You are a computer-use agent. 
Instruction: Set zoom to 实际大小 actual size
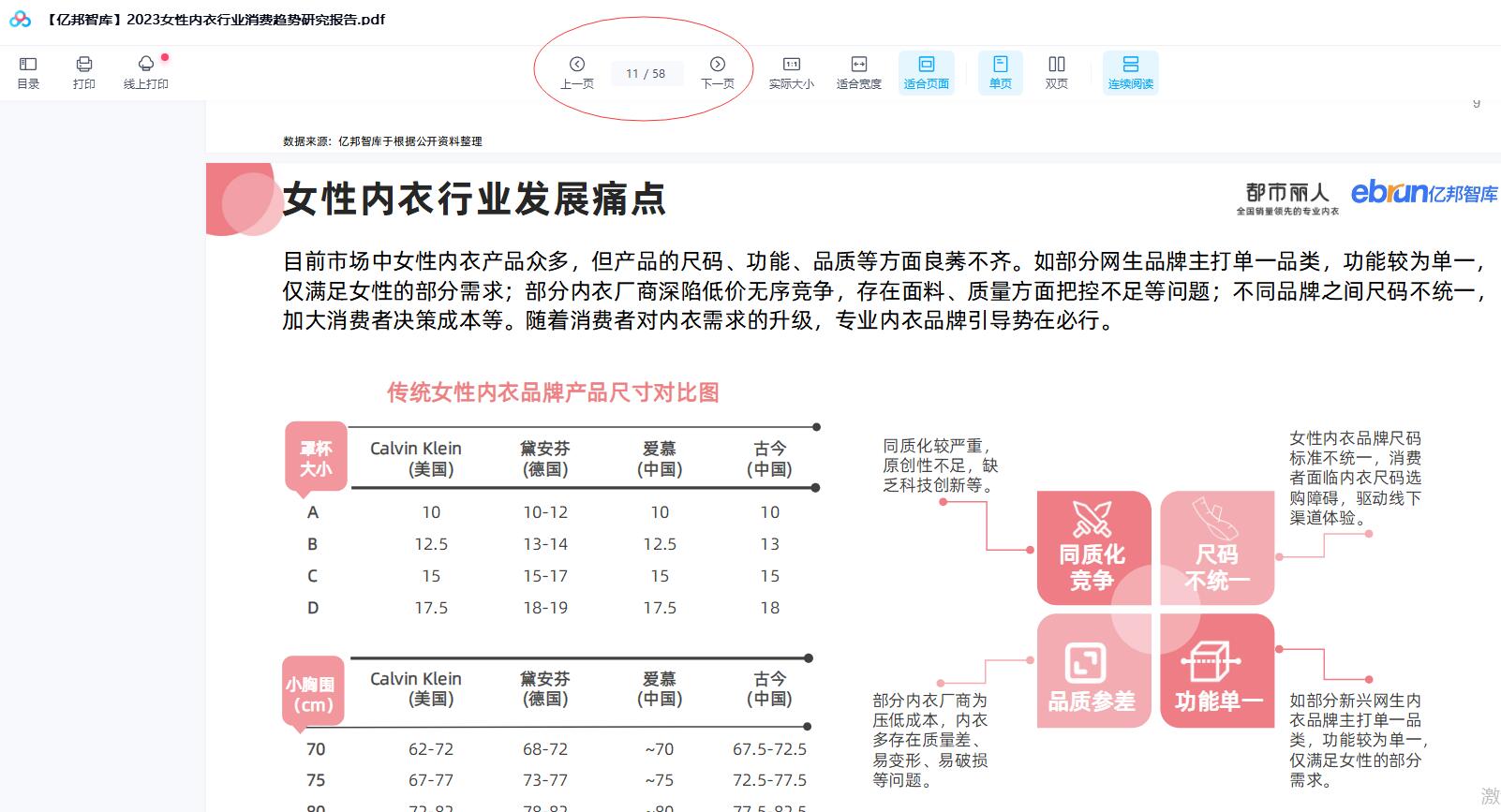(x=792, y=72)
